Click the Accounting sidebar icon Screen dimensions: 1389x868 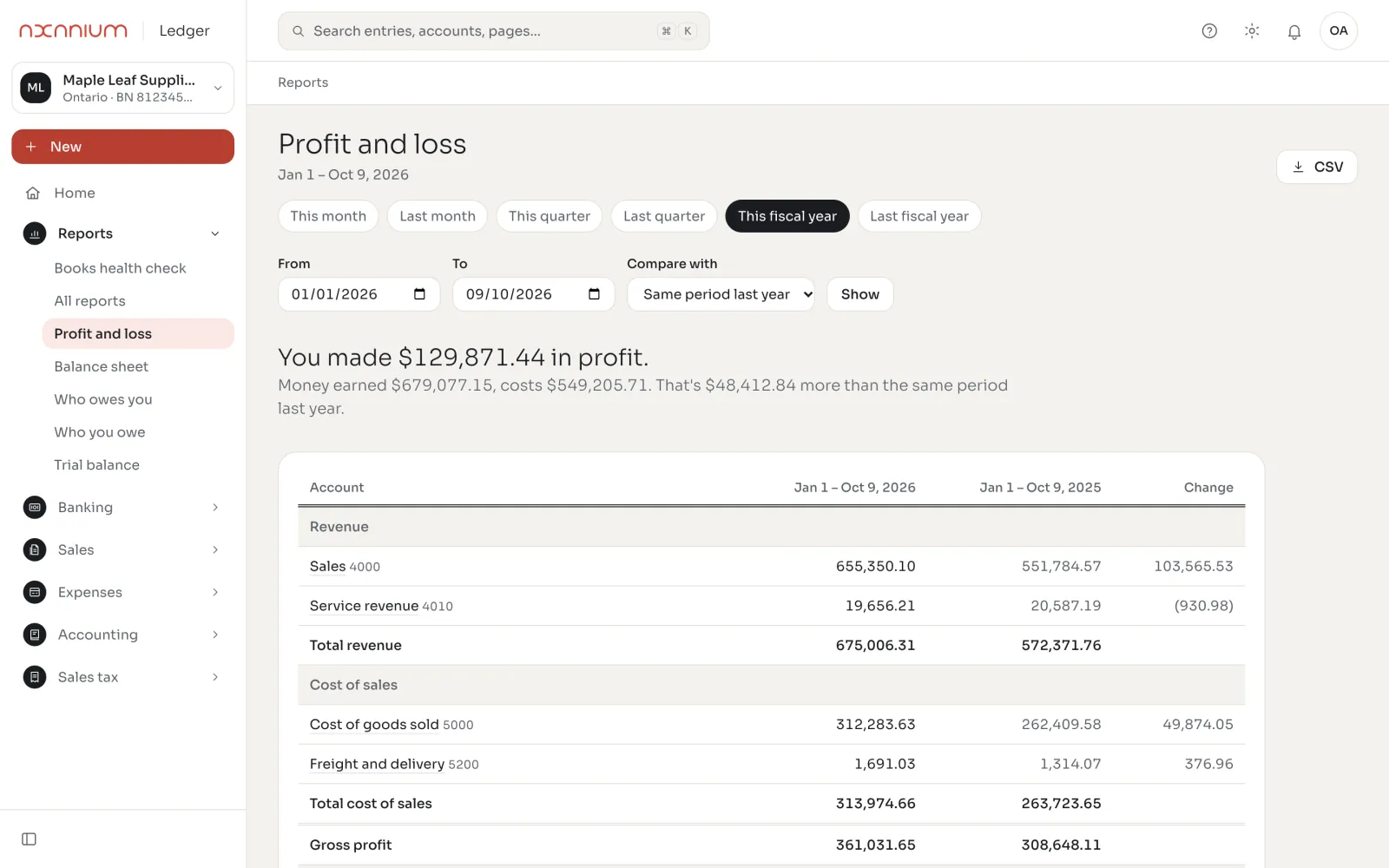point(35,635)
